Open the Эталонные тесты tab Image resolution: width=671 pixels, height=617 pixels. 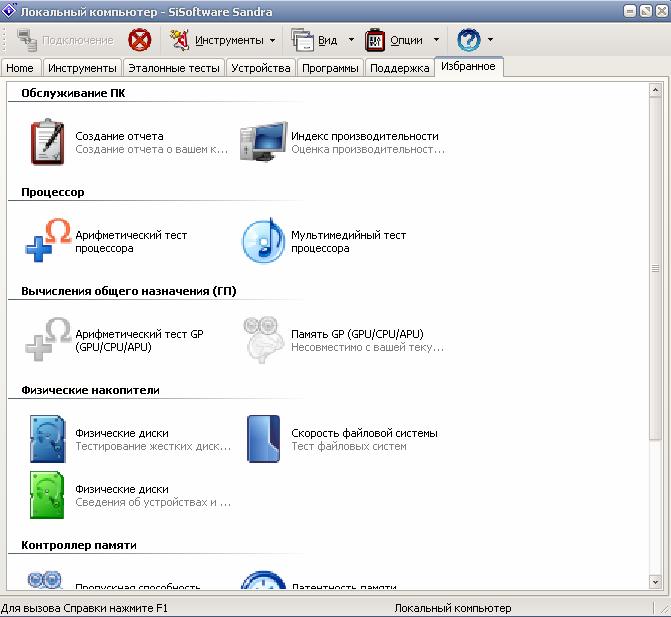coord(174,68)
